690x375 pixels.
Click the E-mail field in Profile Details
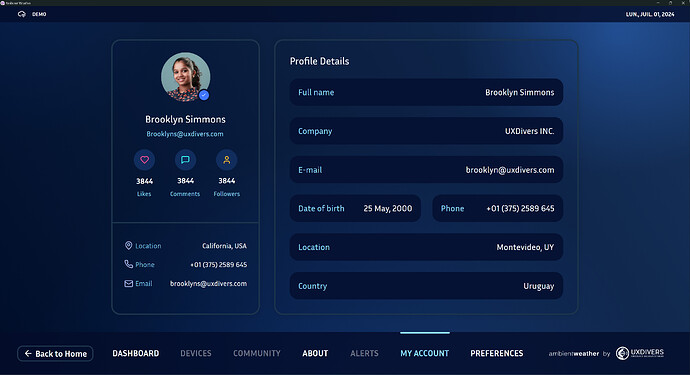(426, 170)
